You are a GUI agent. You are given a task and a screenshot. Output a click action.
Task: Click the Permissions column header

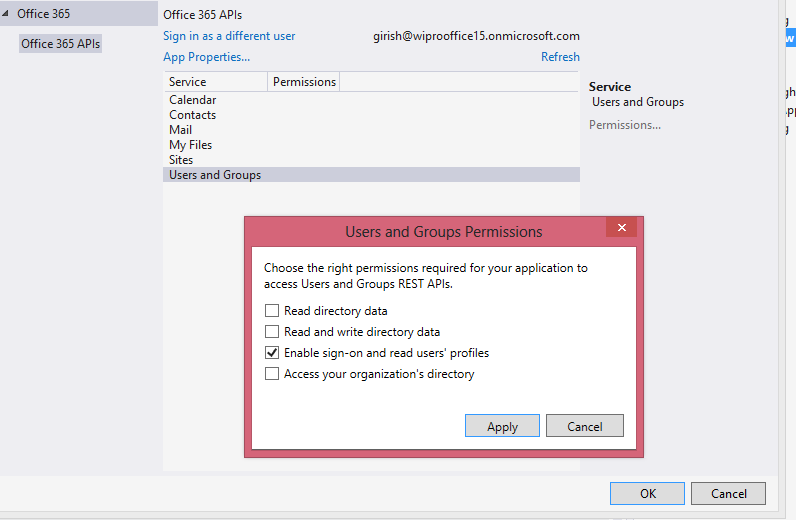click(304, 82)
